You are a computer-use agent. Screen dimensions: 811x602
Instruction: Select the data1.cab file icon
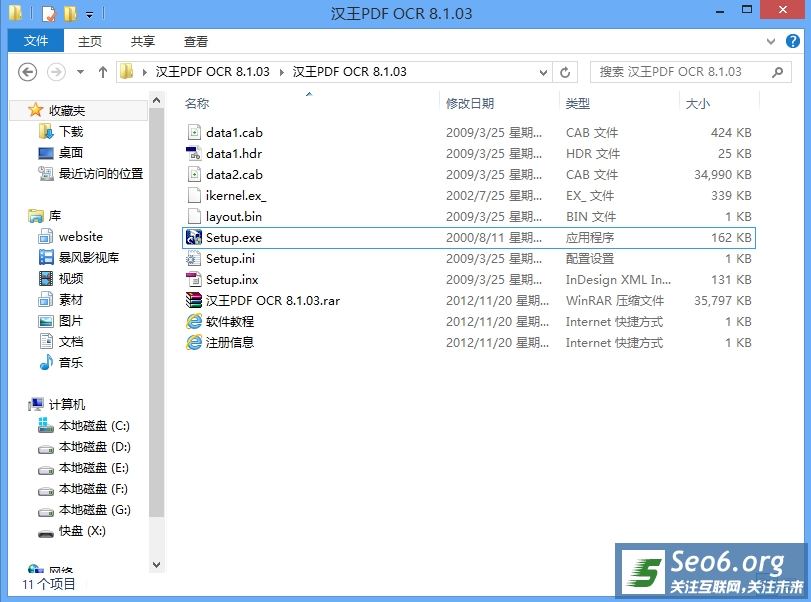click(x=194, y=132)
